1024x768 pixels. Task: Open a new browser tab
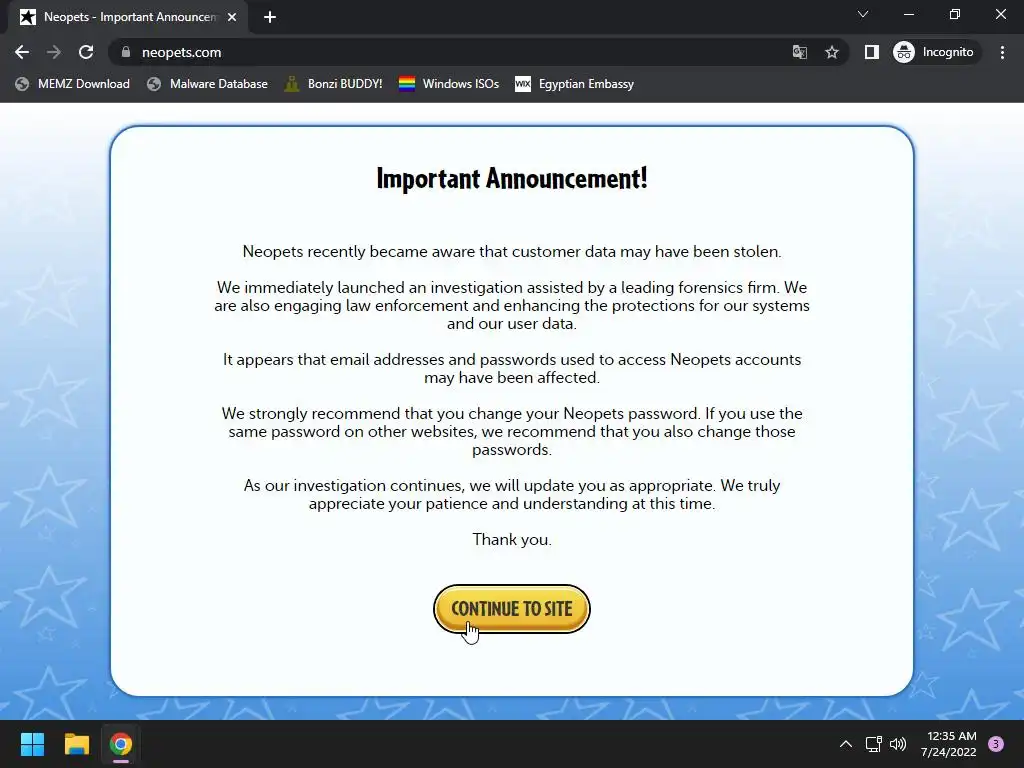point(270,17)
